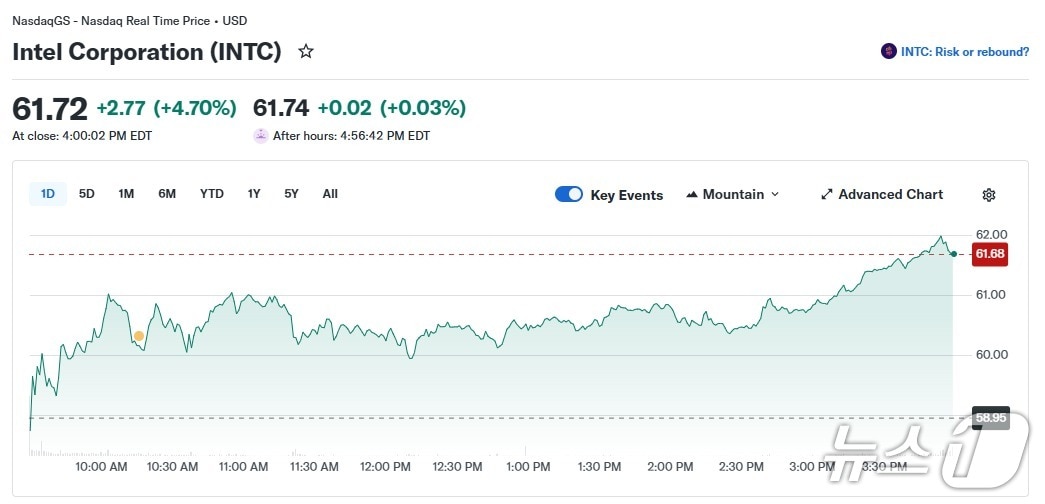This screenshot has width=1045, height=504.
Task: Click the orange key event marker
Action: 139,337
